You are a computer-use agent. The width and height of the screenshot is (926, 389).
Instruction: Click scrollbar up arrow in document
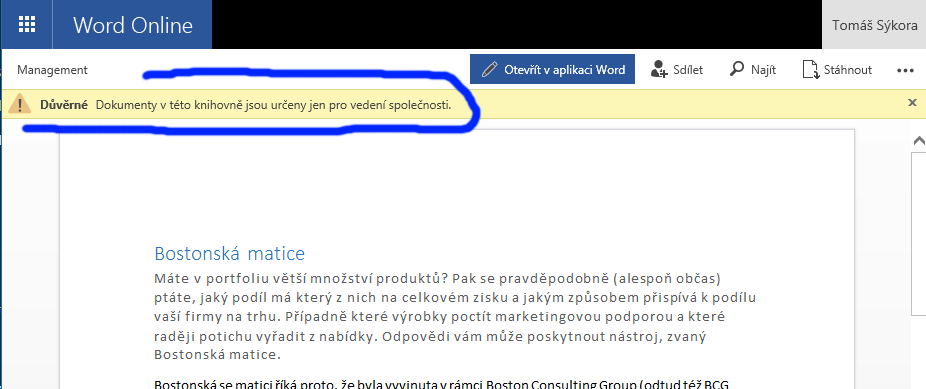[x=919, y=141]
